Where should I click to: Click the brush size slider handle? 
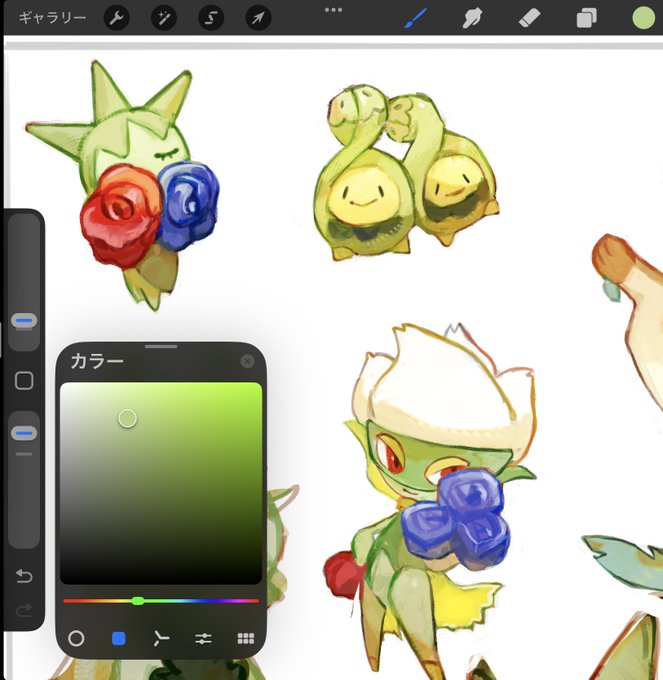(x=24, y=321)
